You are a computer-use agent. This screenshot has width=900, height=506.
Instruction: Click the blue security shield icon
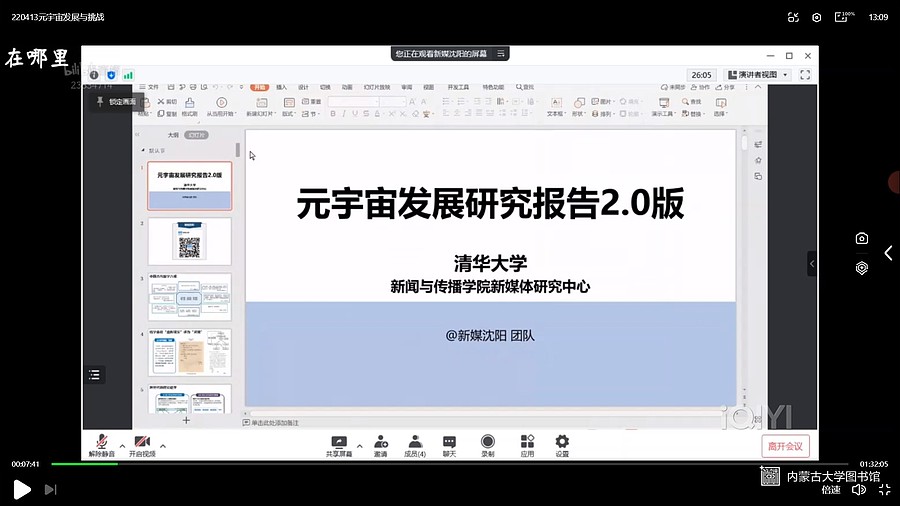click(111, 75)
